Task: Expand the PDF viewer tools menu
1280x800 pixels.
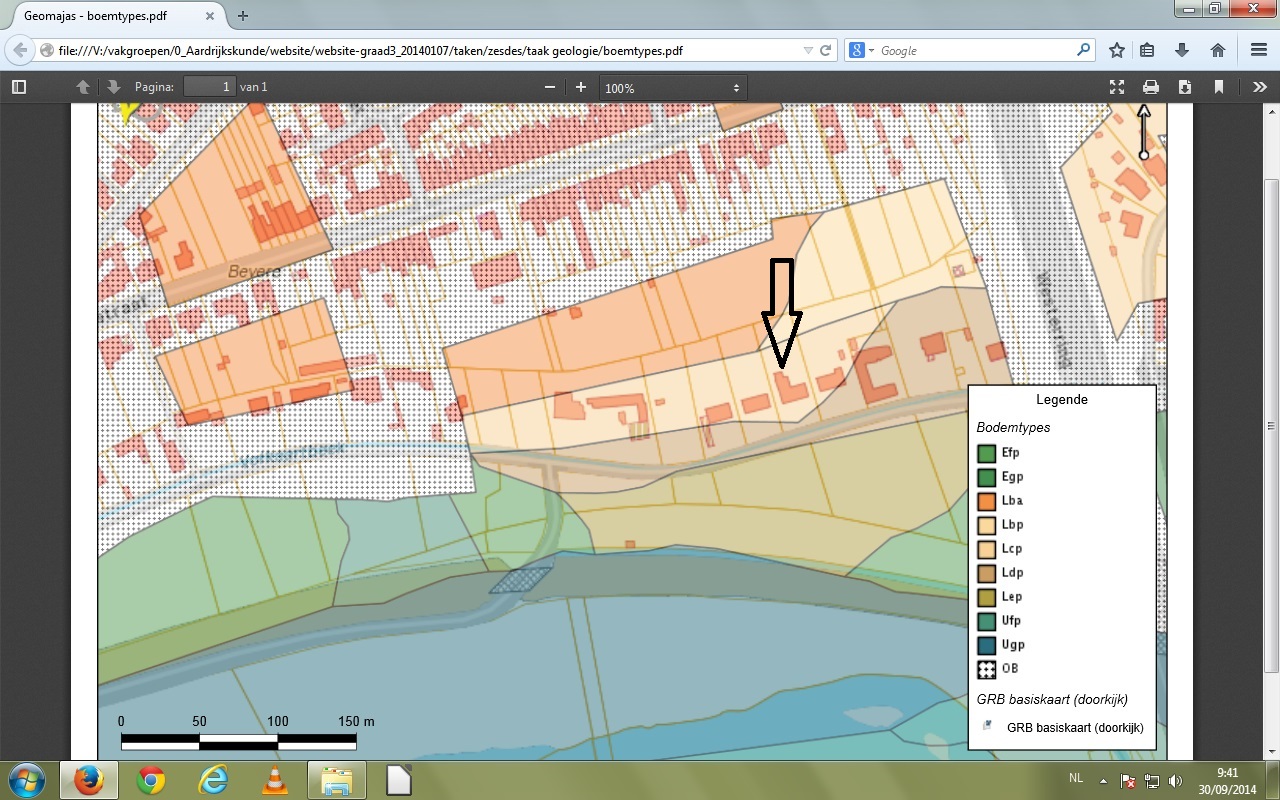Action: point(1259,87)
